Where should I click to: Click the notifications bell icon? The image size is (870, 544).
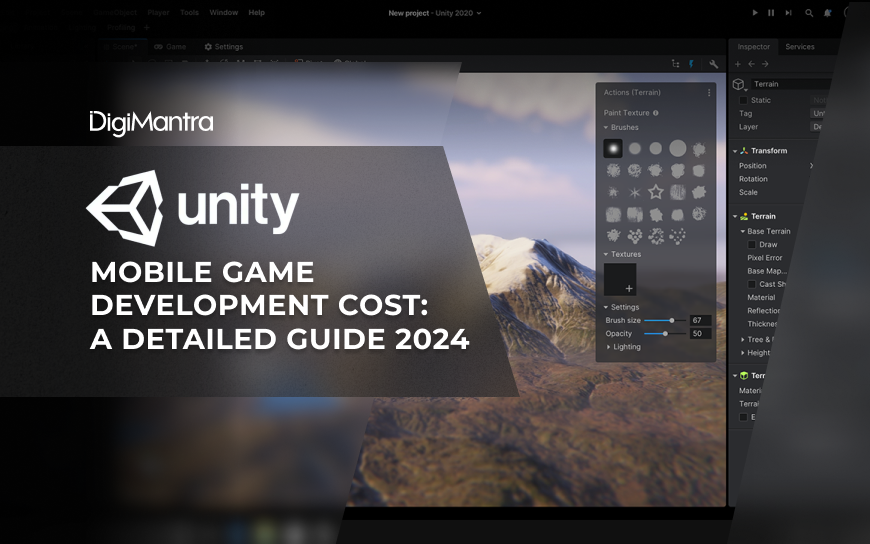pyautogui.click(x=826, y=13)
